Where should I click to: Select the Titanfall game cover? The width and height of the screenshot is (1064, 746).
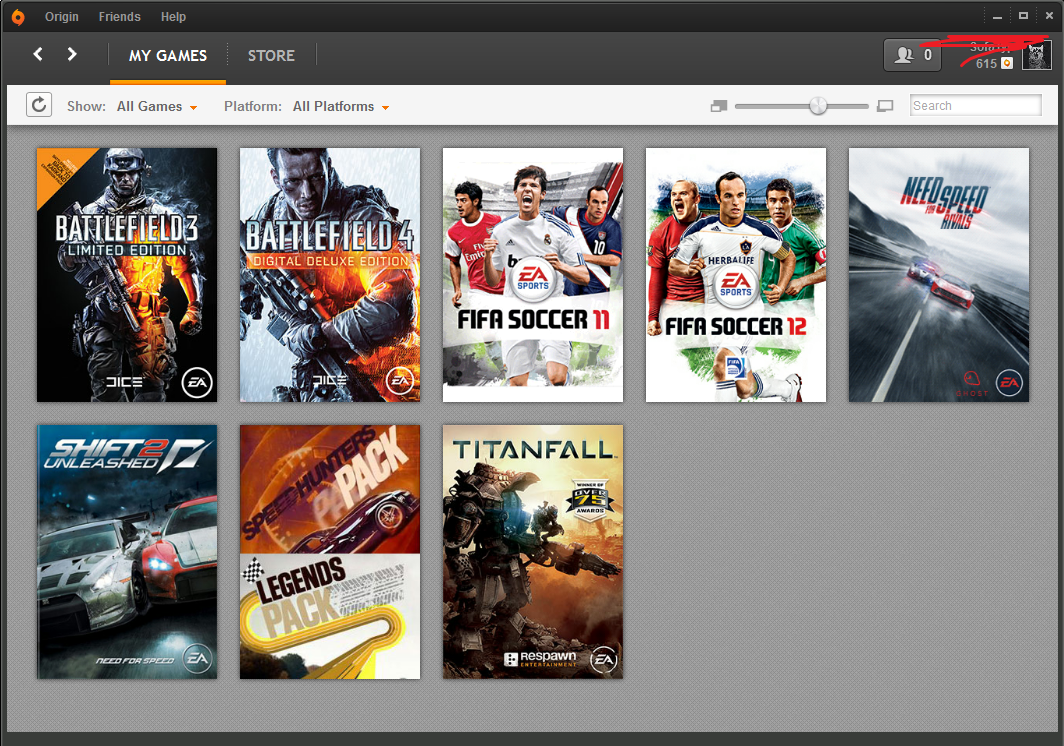click(x=533, y=552)
